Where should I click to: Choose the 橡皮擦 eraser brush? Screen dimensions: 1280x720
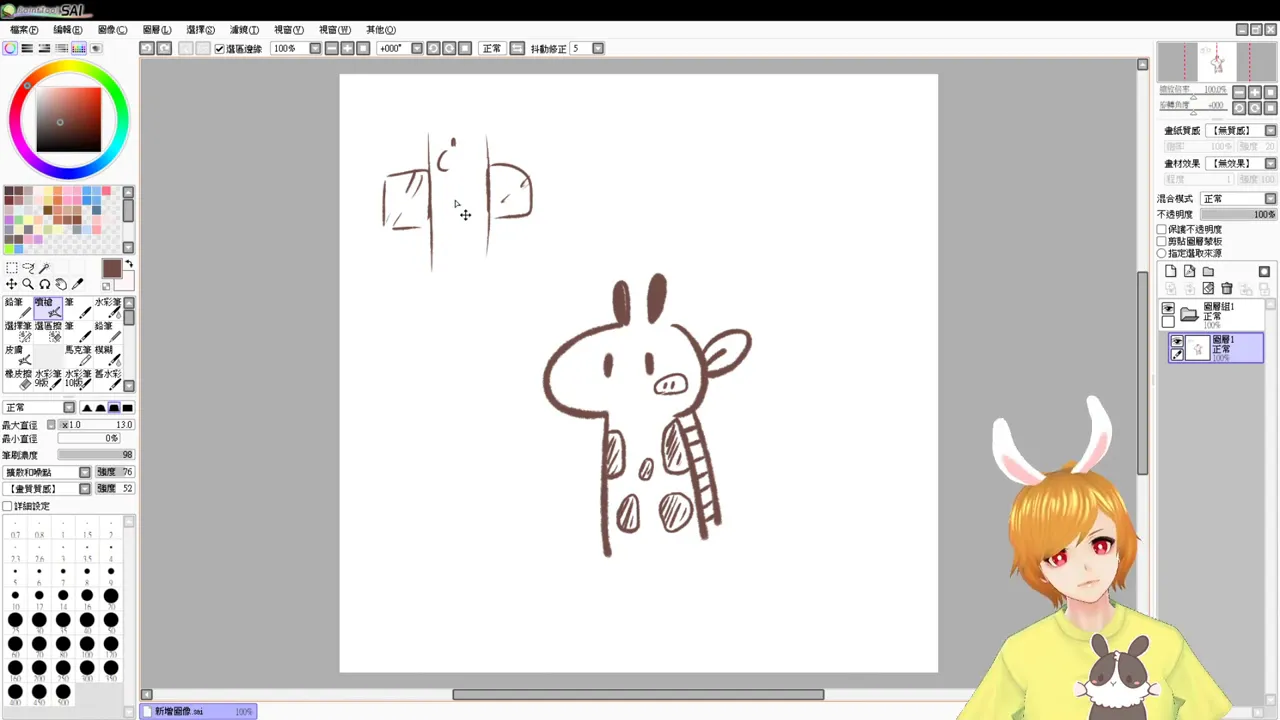tap(18, 380)
